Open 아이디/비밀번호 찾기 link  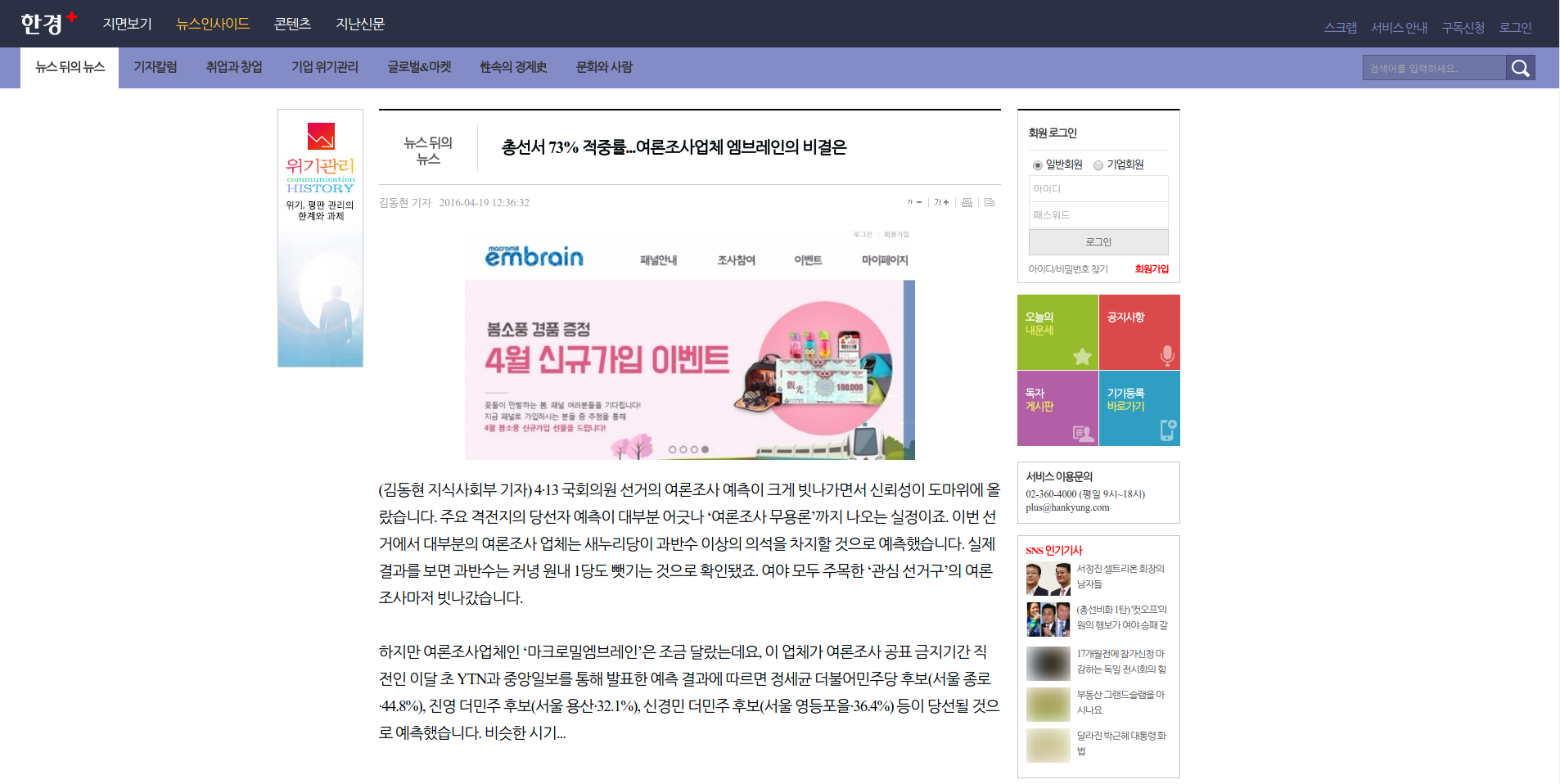(x=1068, y=269)
